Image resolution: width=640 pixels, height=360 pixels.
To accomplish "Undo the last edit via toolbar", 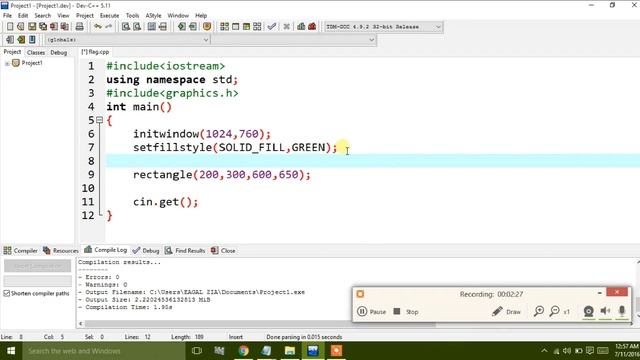I will click(x=98, y=27).
